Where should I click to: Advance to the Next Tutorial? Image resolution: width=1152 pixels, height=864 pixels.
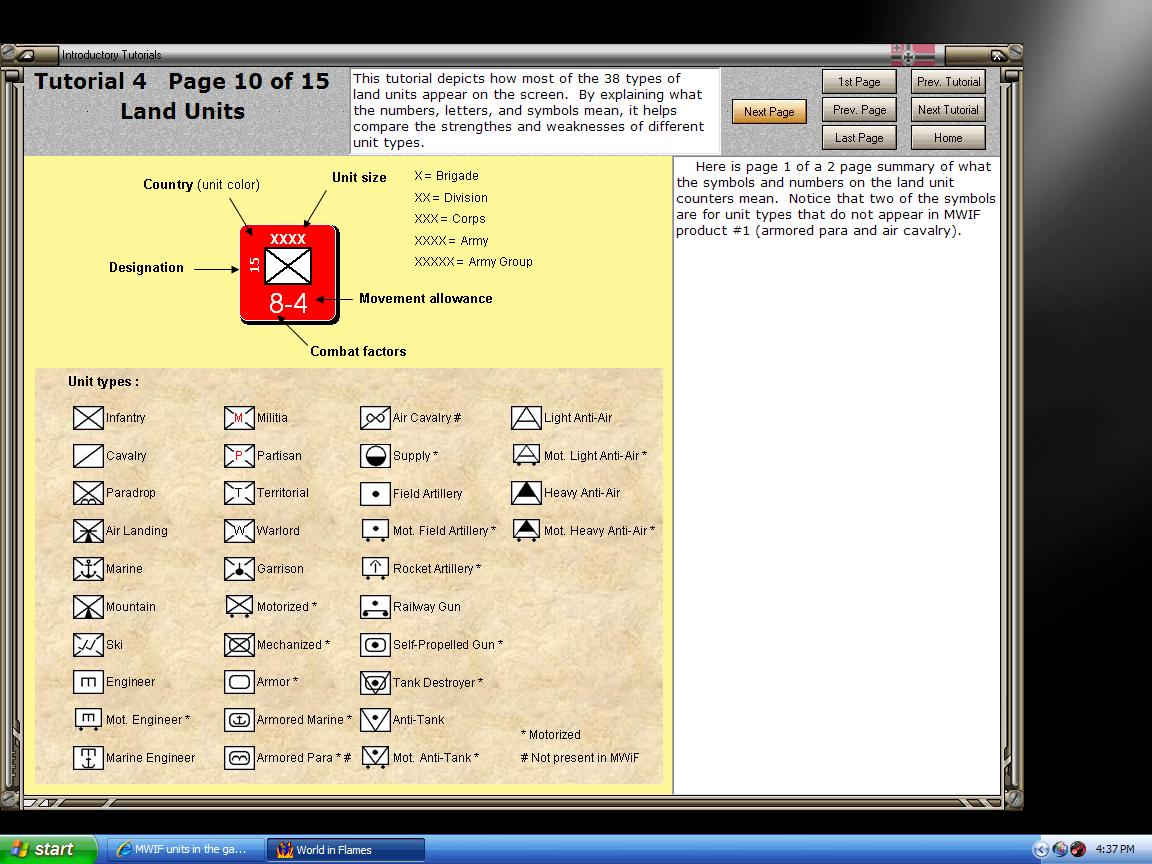tap(948, 109)
